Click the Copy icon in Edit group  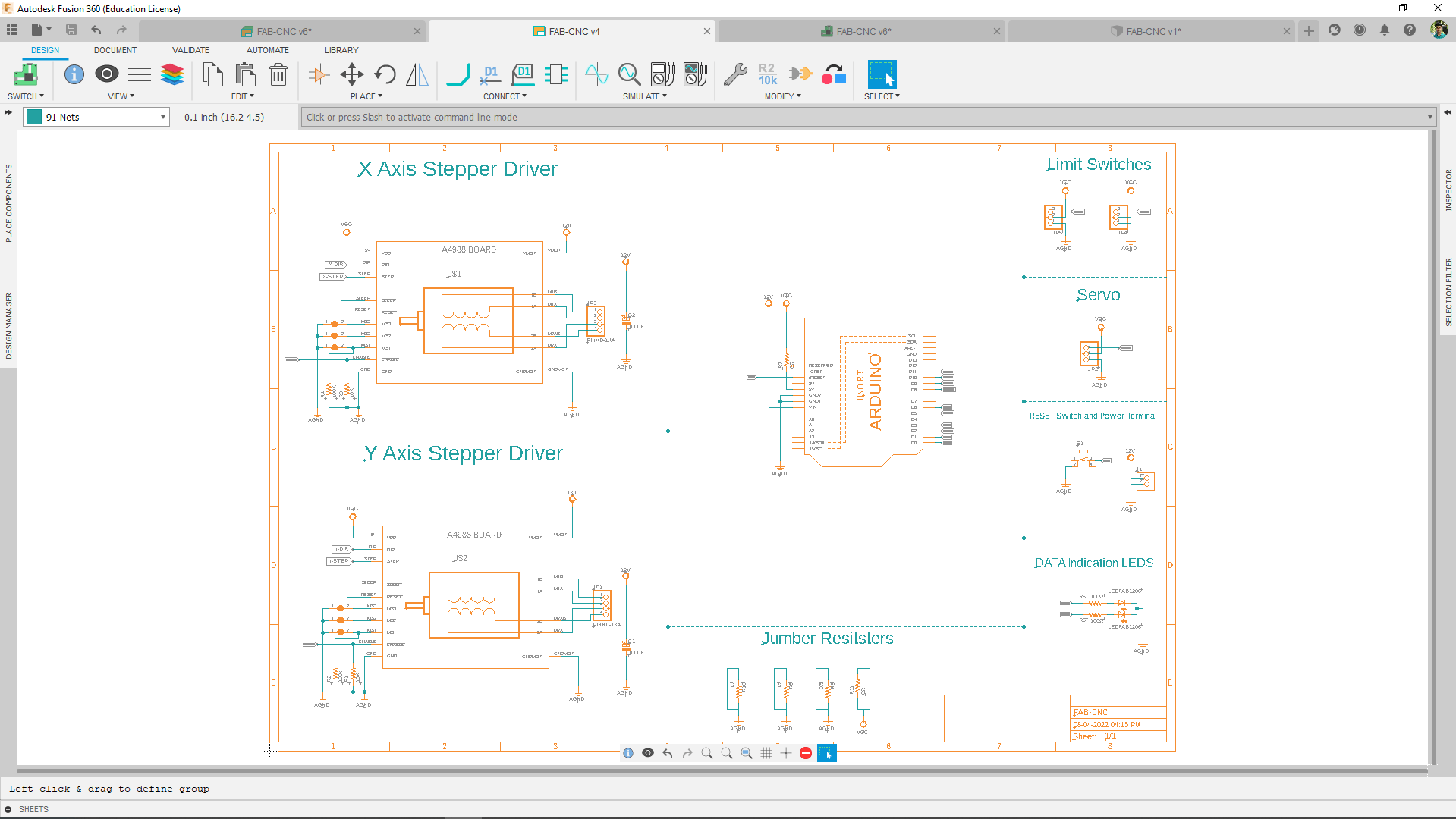[x=213, y=74]
